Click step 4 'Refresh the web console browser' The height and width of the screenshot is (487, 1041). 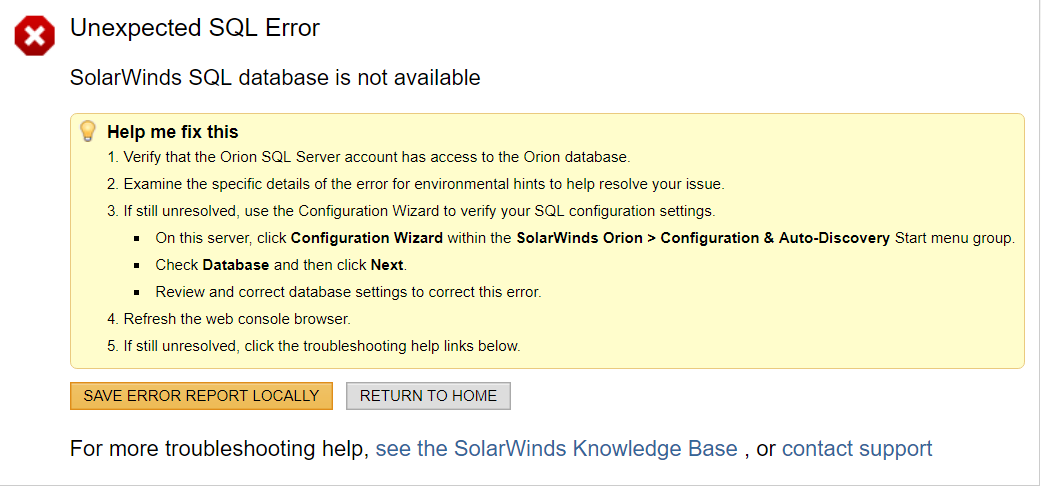point(229,319)
